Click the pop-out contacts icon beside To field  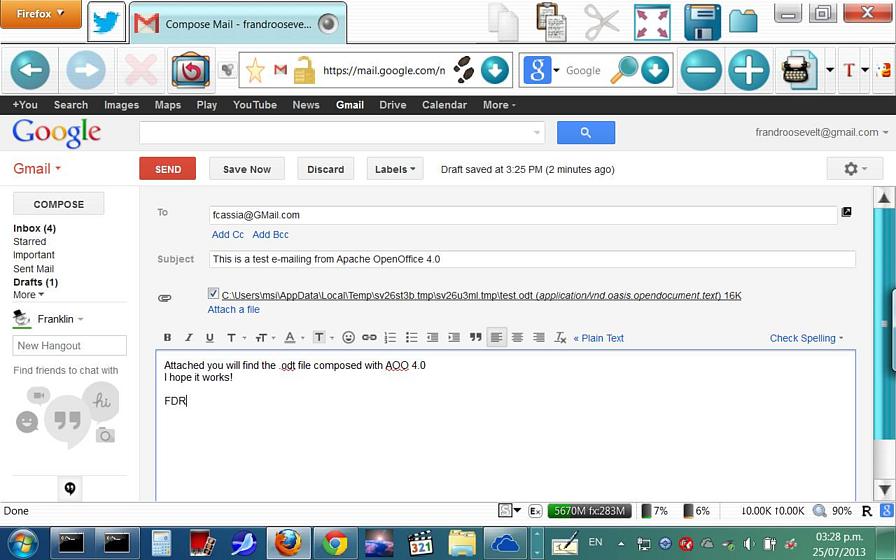(x=846, y=212)
